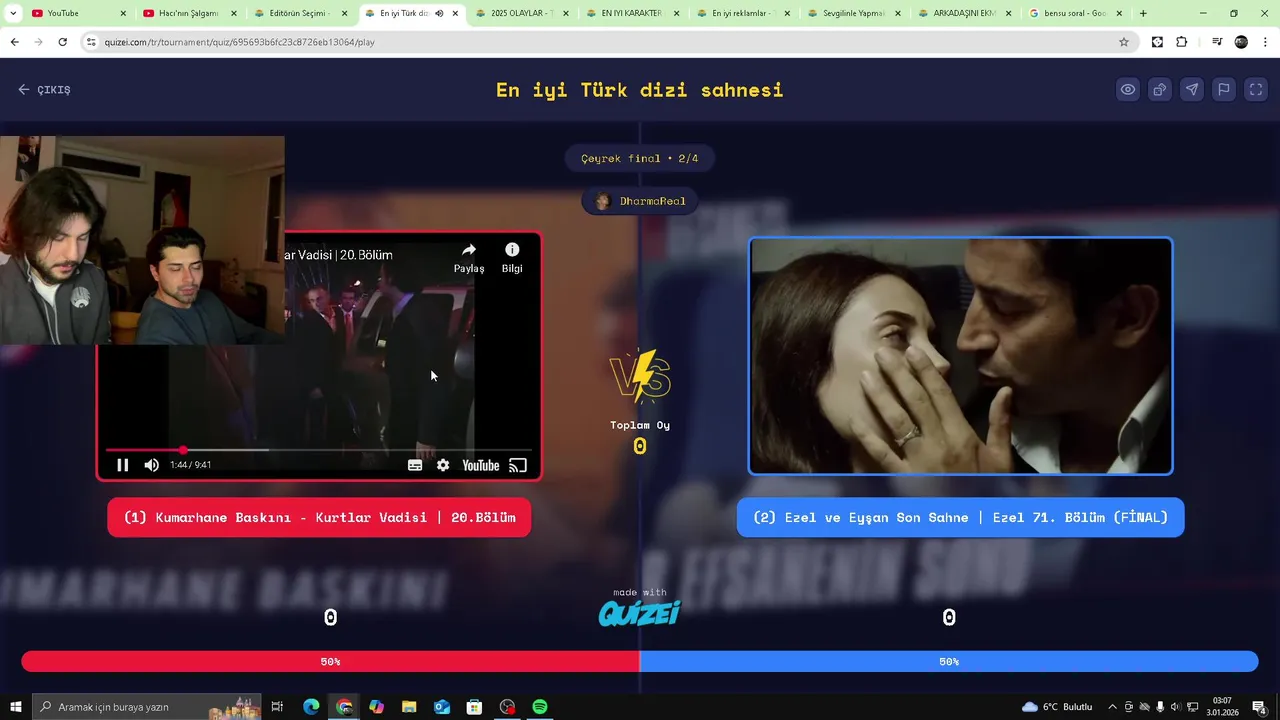The height and width of the screenshot is (720, 1280).
Task: Cast the video with Play on TV icon
Action: (518, 465)
